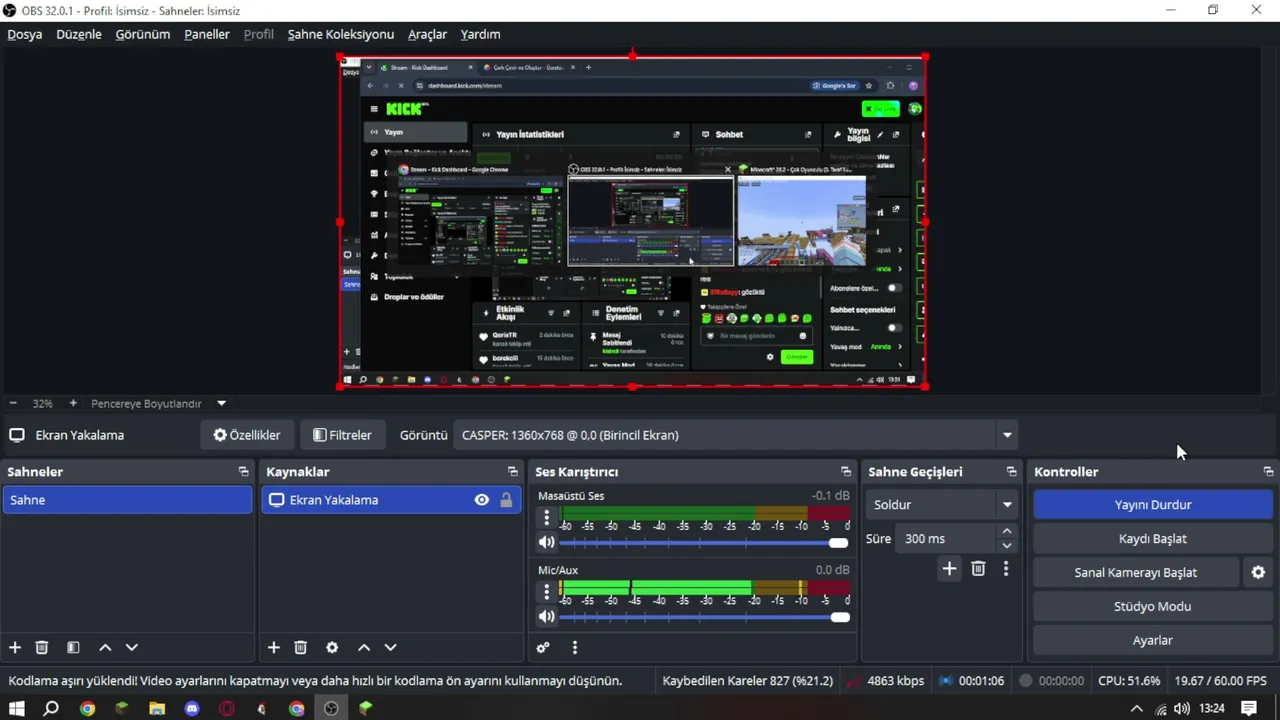Open the Görüntü display dropdown
This screenshot has width=1280, height=720.
click(x=735, y=435)
